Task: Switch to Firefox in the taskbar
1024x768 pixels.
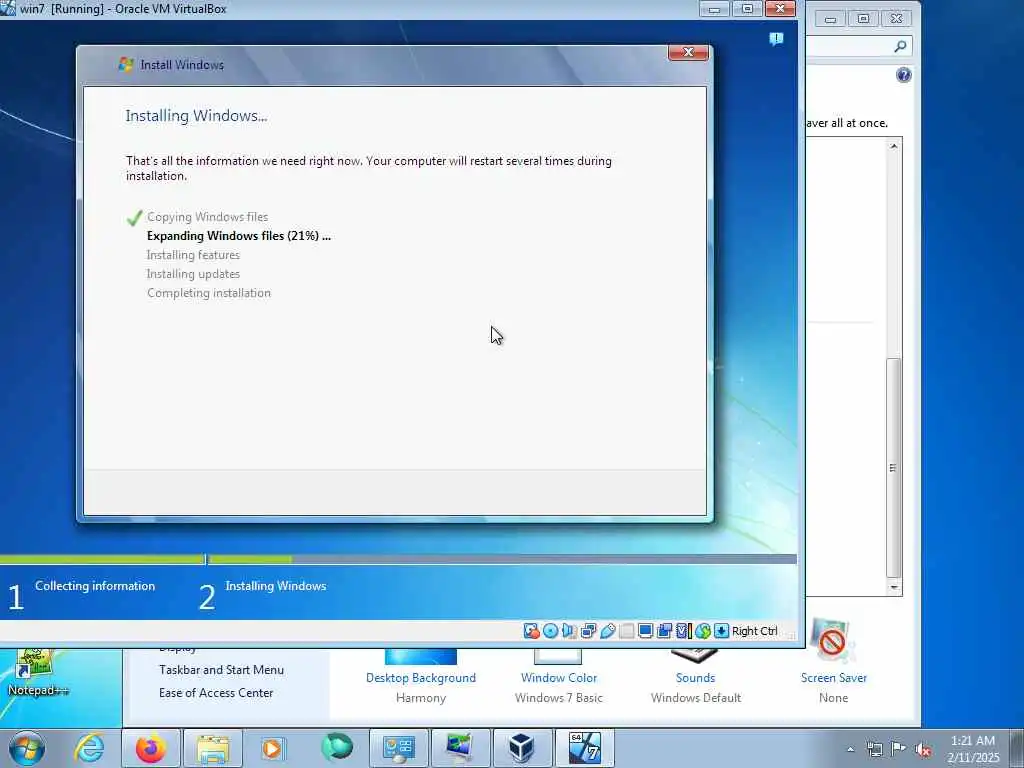Action: tap(151, 748)
